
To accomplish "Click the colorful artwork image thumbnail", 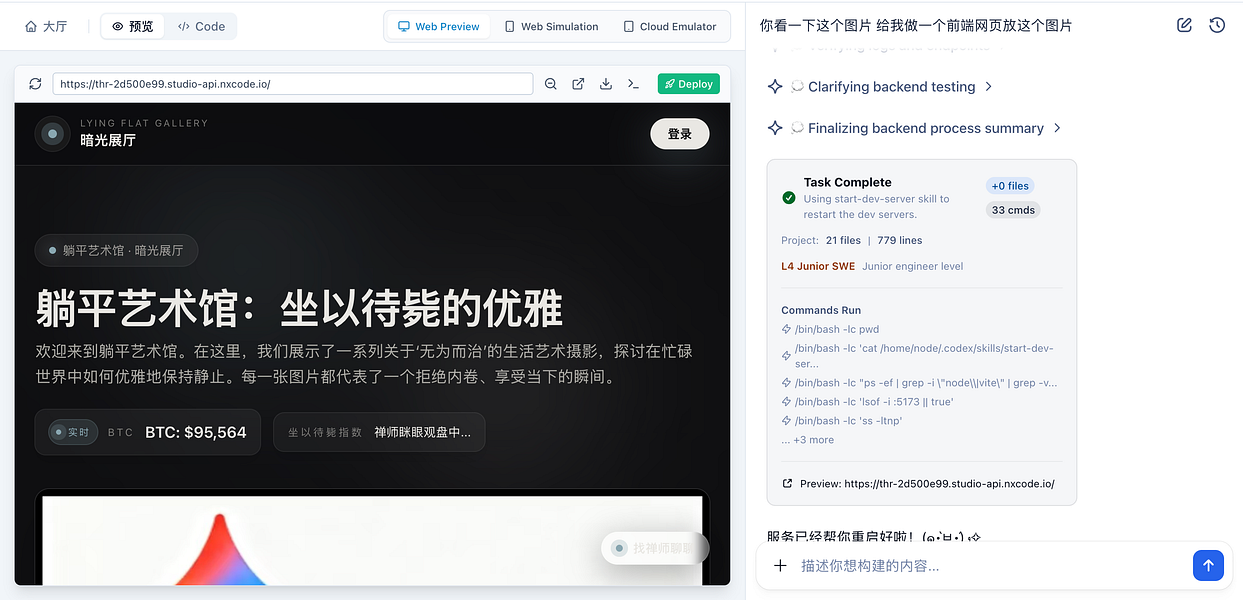I will 372,541.
